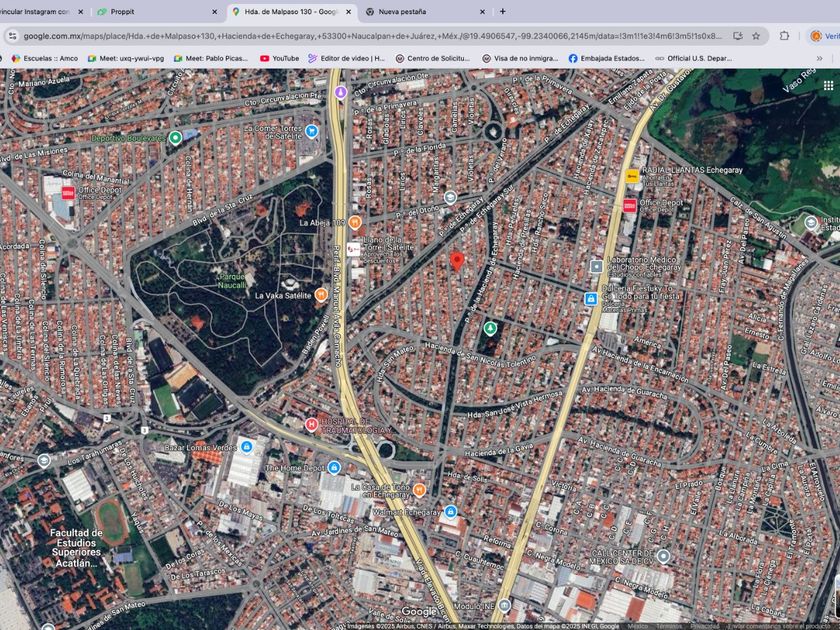Click the Bazar Lomas Verdes shopping pin
This screenshot has width=840, height=630.
(247, 446)
